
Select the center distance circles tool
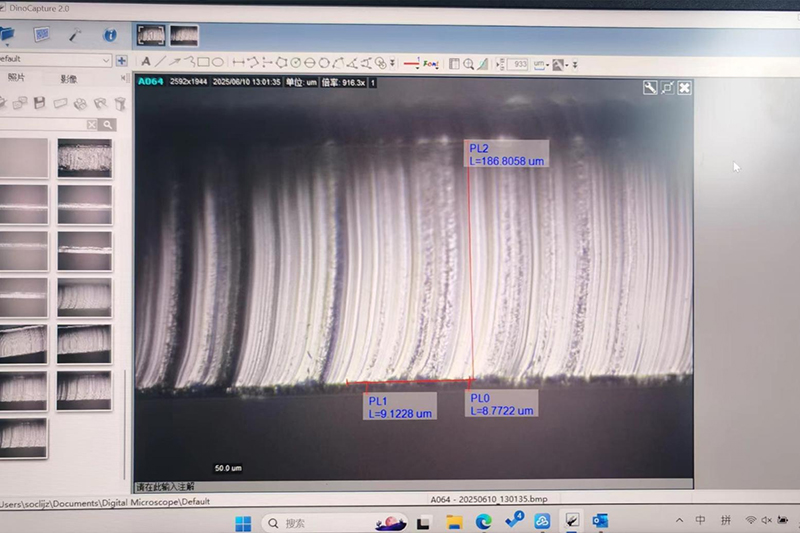tap(380, 63)
